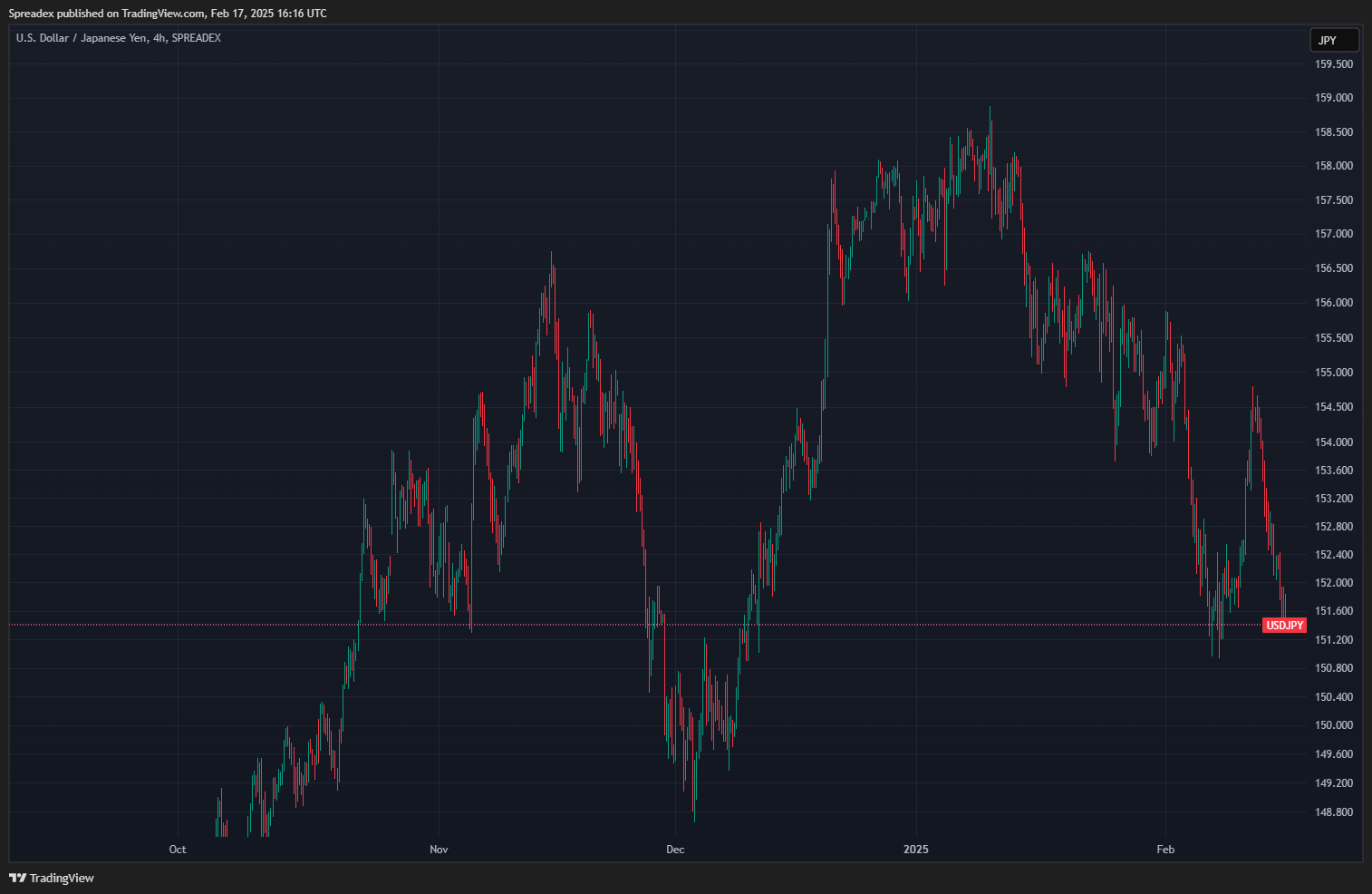Click the 159.000 price level

coord(1334,98)
